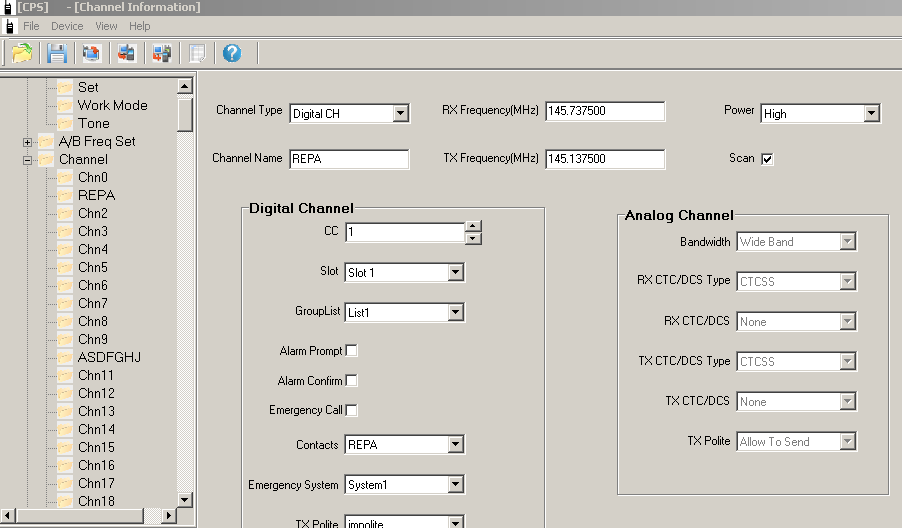Image resolution: width=902 pixels, height=528 pixels.
Task: Click the spreadsheet document toolbar icon
Action: tap(197, 53)
